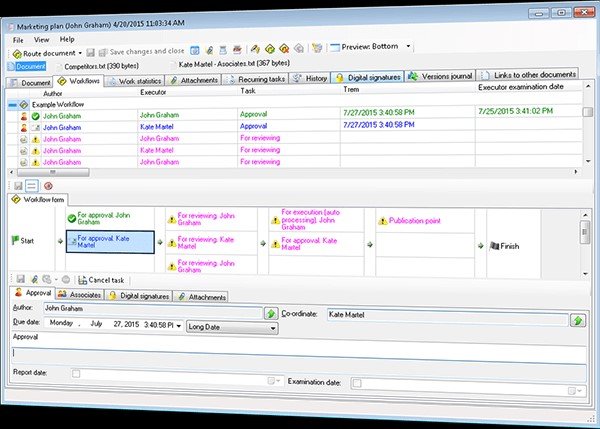Tick the Examination date checkbox
Image resolution: width=600 pixels, height=429 pixels.
pyautogui.click(x=357, y=383)
